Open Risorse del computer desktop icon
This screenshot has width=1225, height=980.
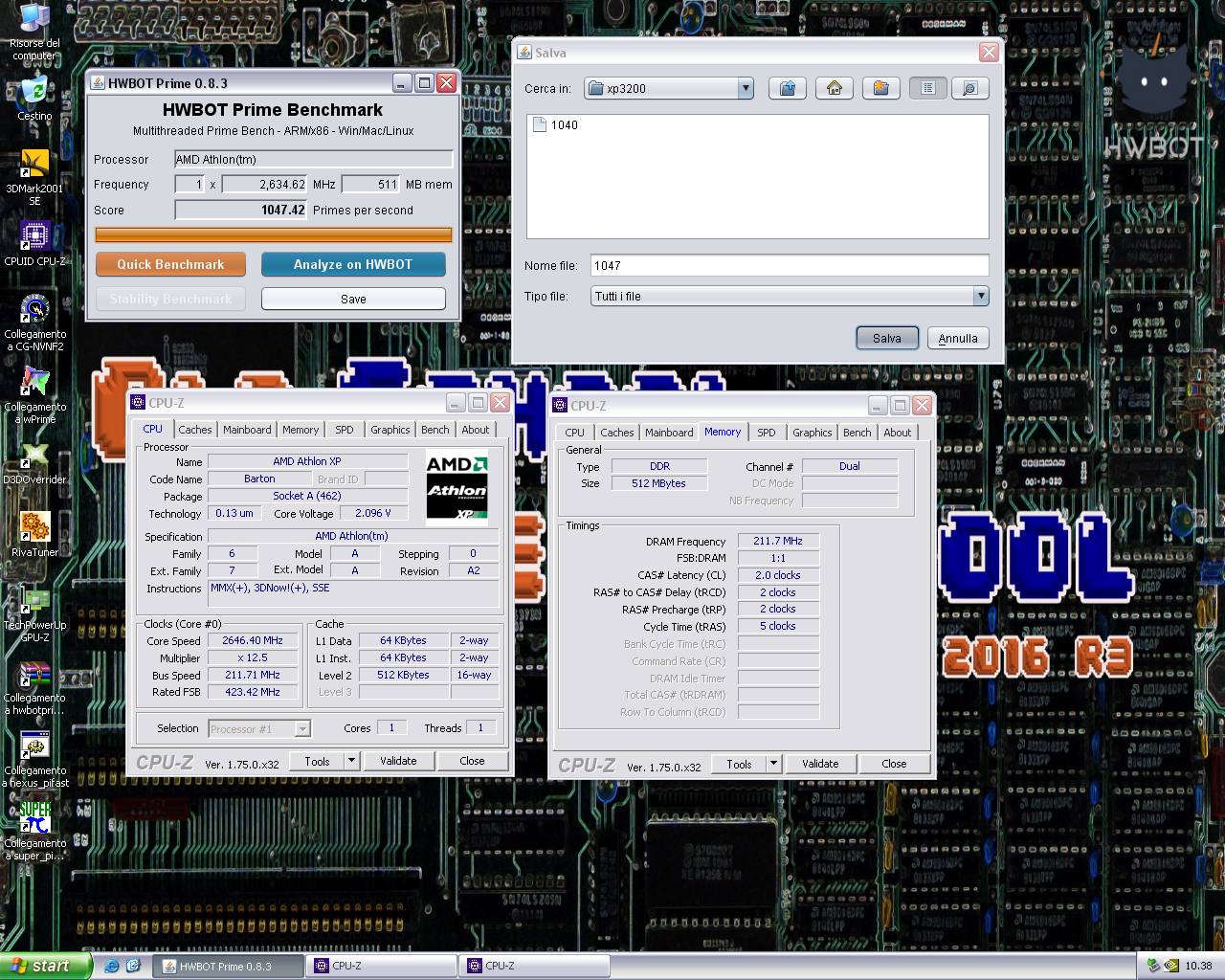pyautogui.click(x=34, y=29)
